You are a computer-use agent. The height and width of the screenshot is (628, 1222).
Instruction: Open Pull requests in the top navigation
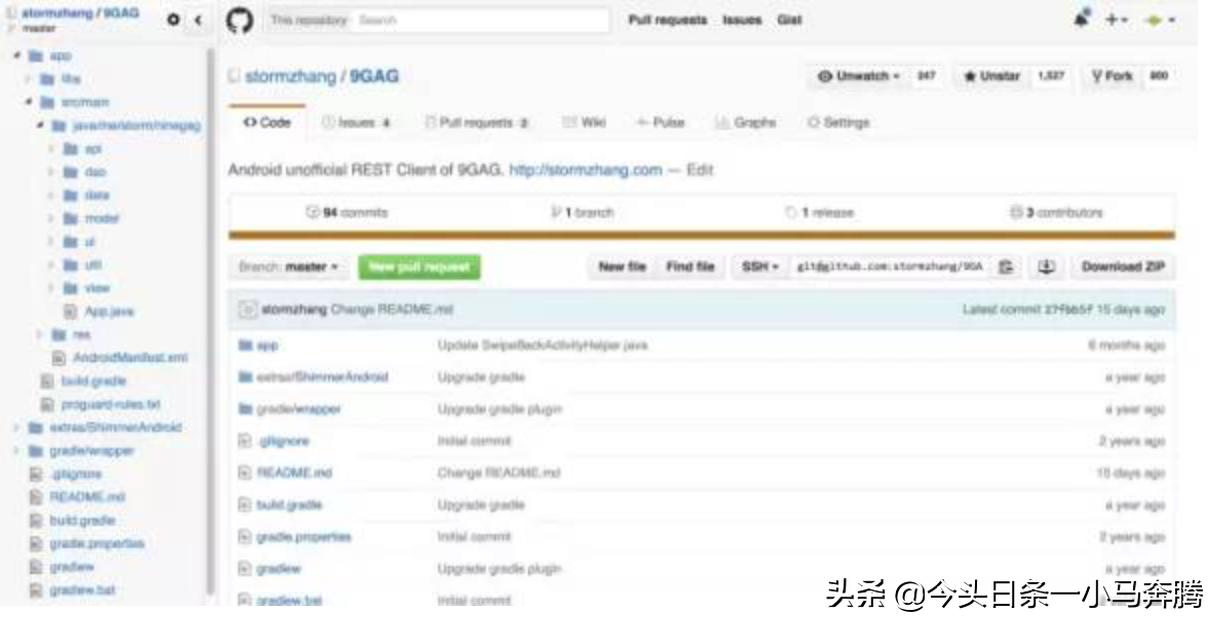pyautogui.click(x=667, y=20)
